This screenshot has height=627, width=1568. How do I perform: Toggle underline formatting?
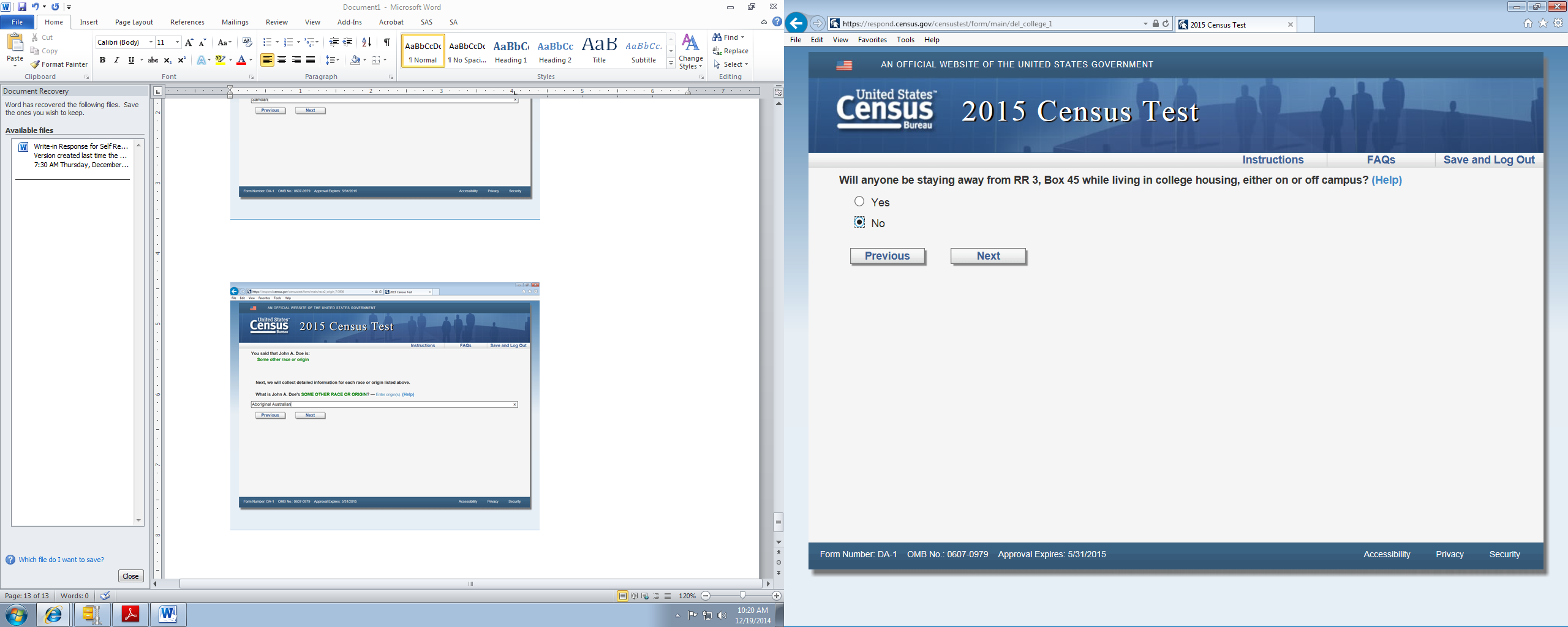pyautogui.click(x=131, y=60)
